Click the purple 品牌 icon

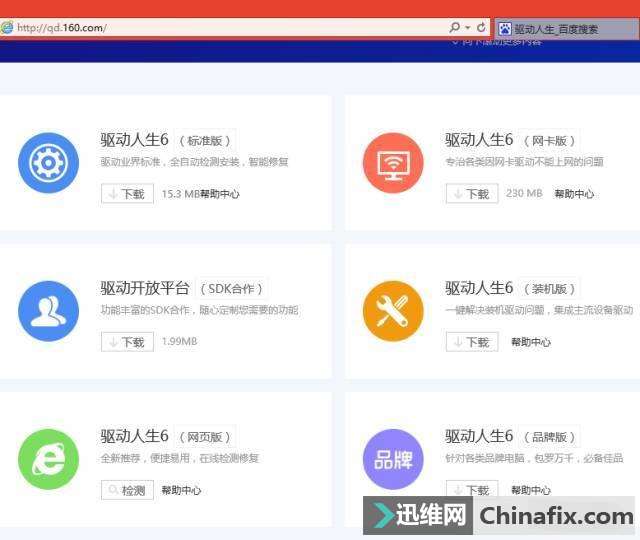coord(393,459)
